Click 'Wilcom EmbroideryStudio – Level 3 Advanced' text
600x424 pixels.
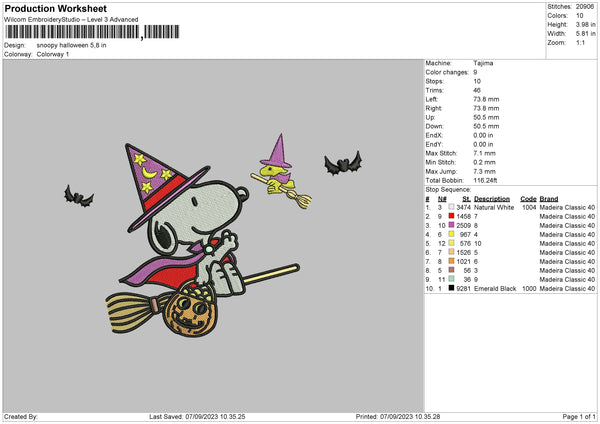pyautogui.click(x=71, y=20)
